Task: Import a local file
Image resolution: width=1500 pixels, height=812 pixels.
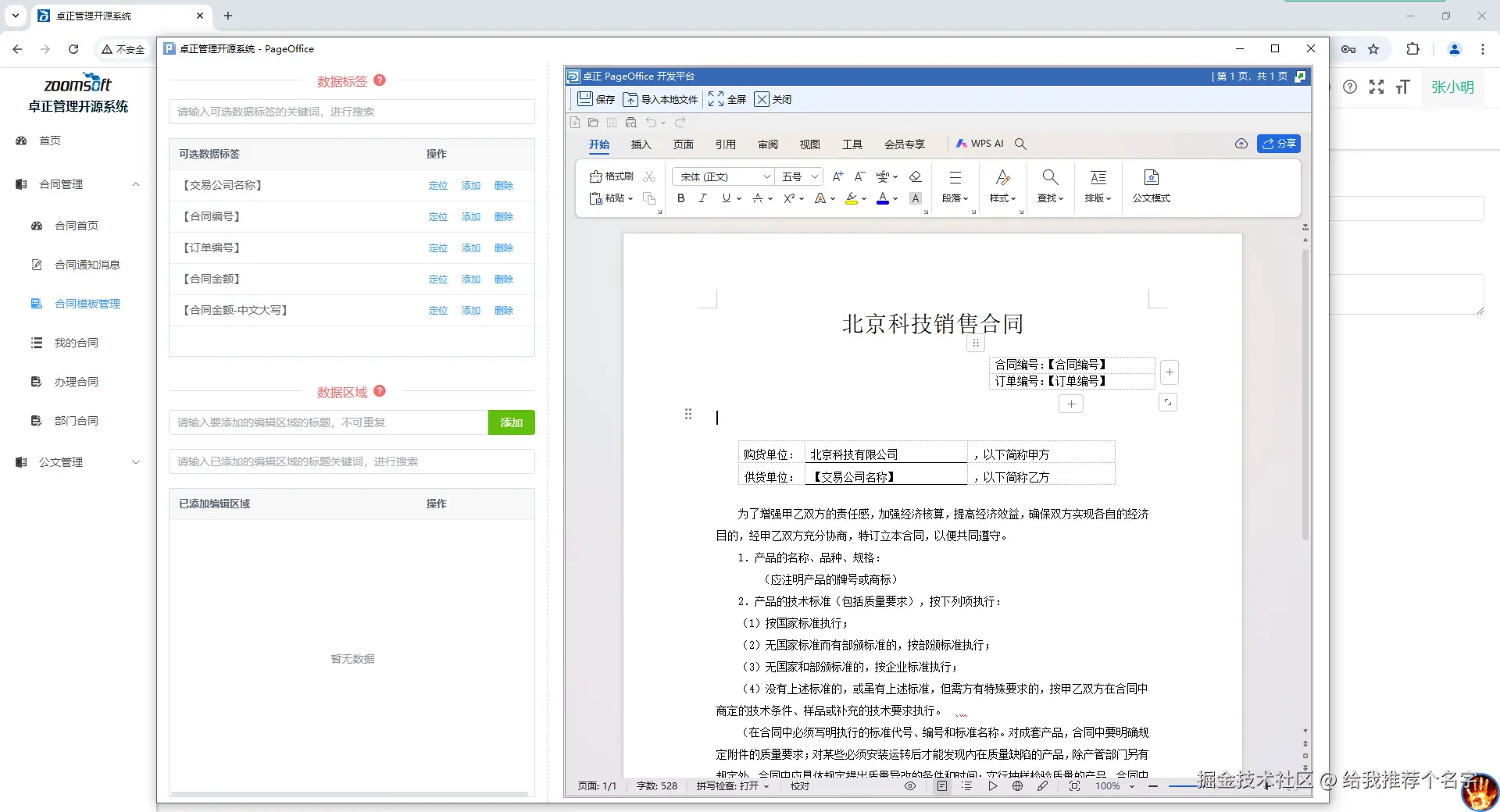Action: point(660,99)
